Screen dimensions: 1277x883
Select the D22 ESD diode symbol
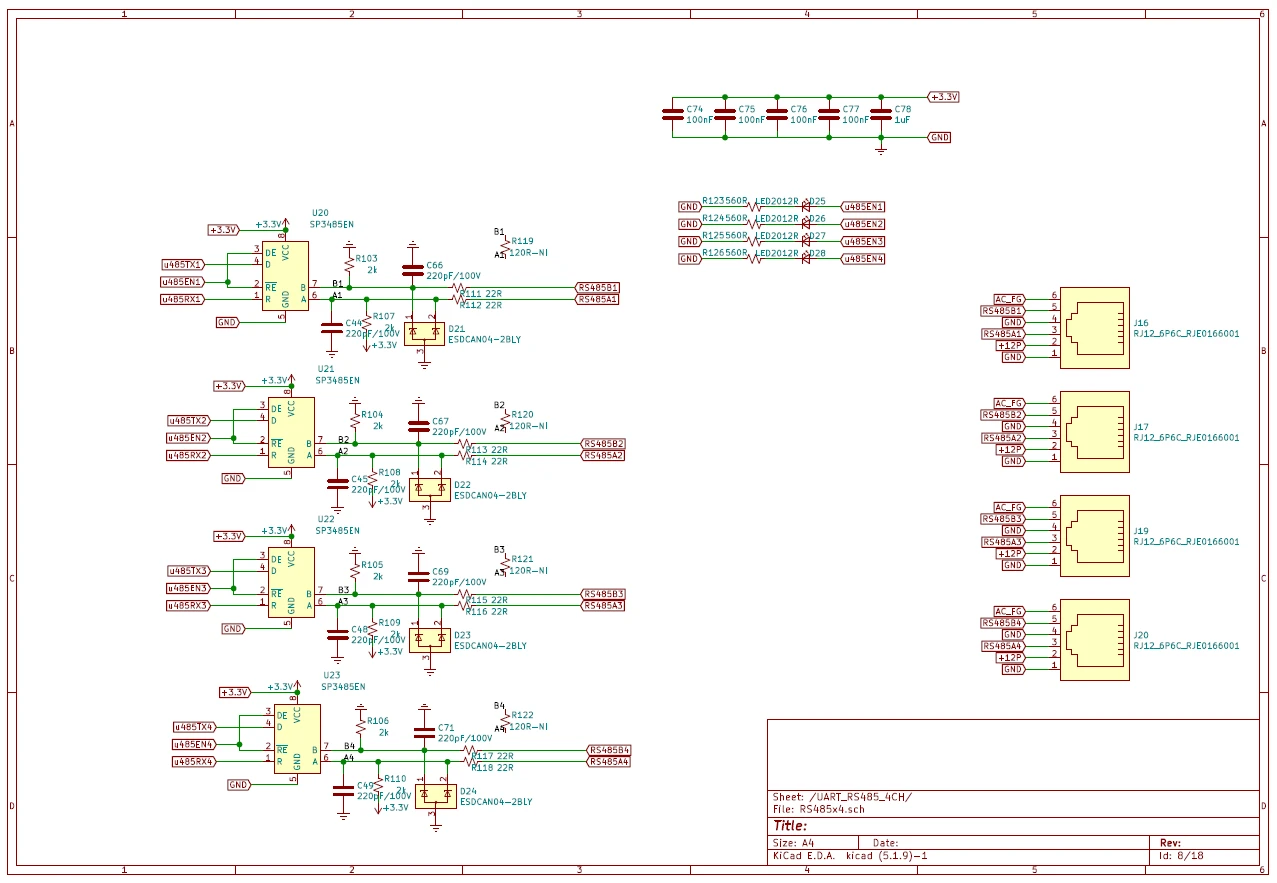coord(430,489)
